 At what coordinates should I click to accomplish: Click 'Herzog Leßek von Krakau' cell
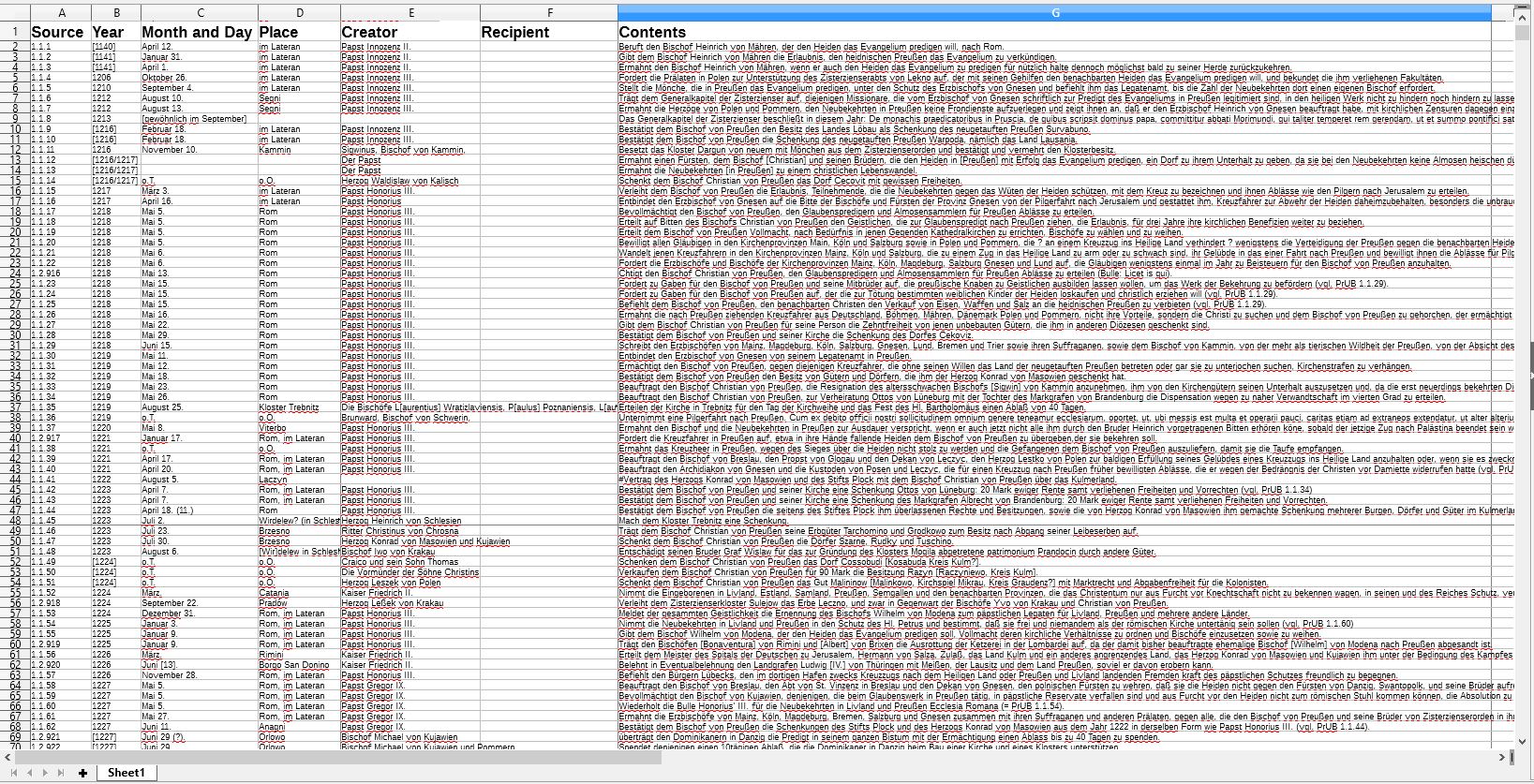pos(410,603)
